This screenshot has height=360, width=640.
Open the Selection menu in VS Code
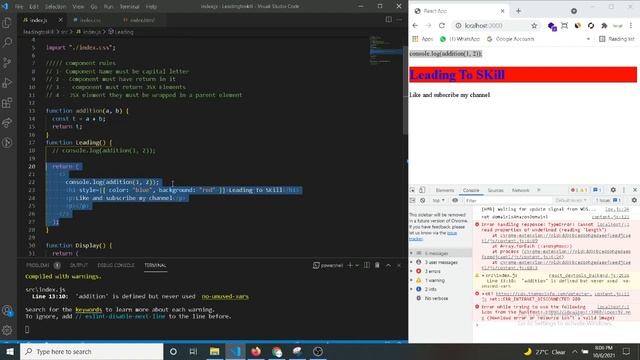56,7
